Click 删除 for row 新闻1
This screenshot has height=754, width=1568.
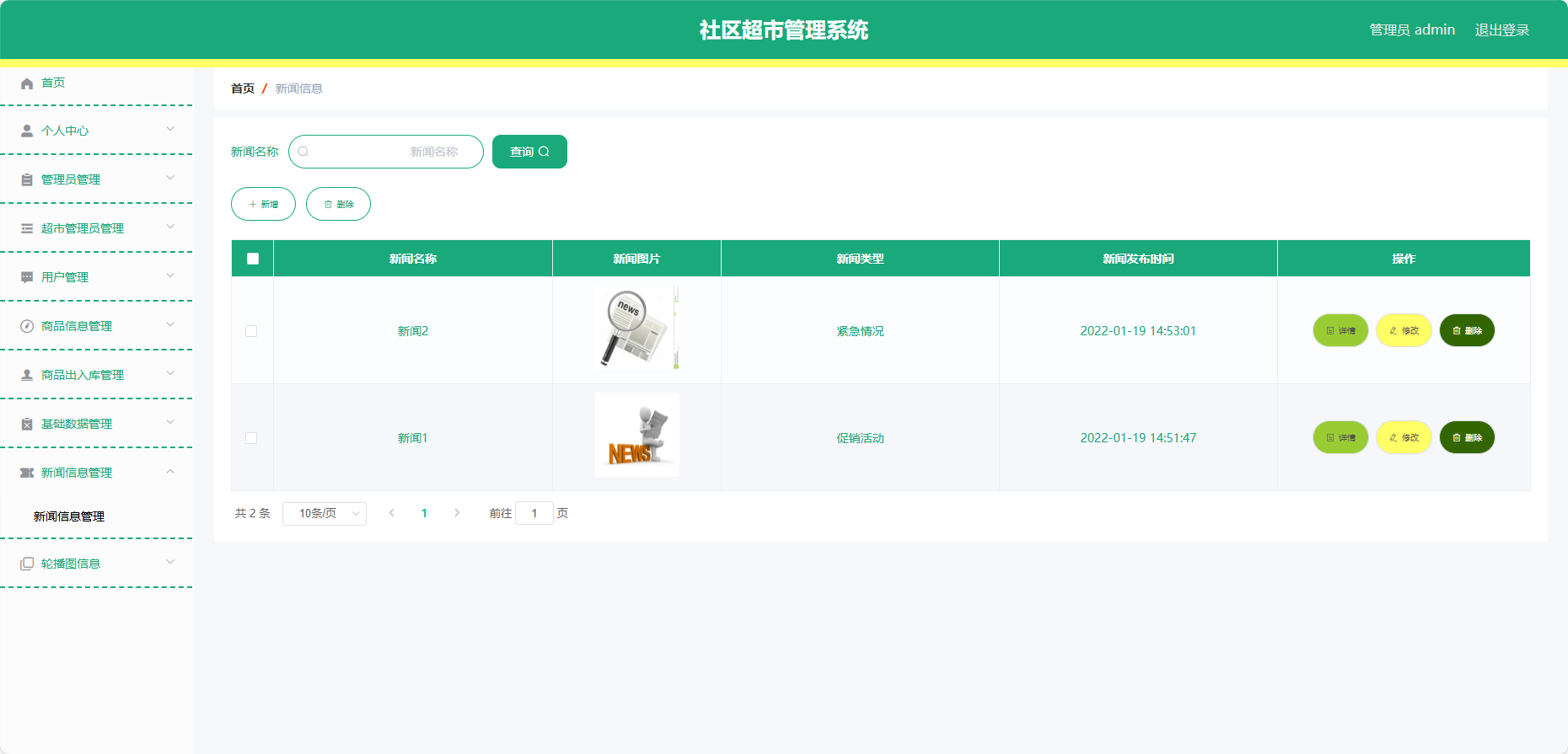1467,437
